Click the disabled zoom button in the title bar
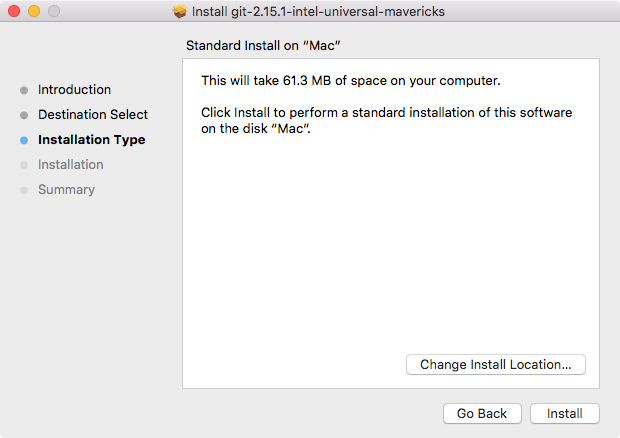This screenshot has height=438, width=620. (54, 12)
